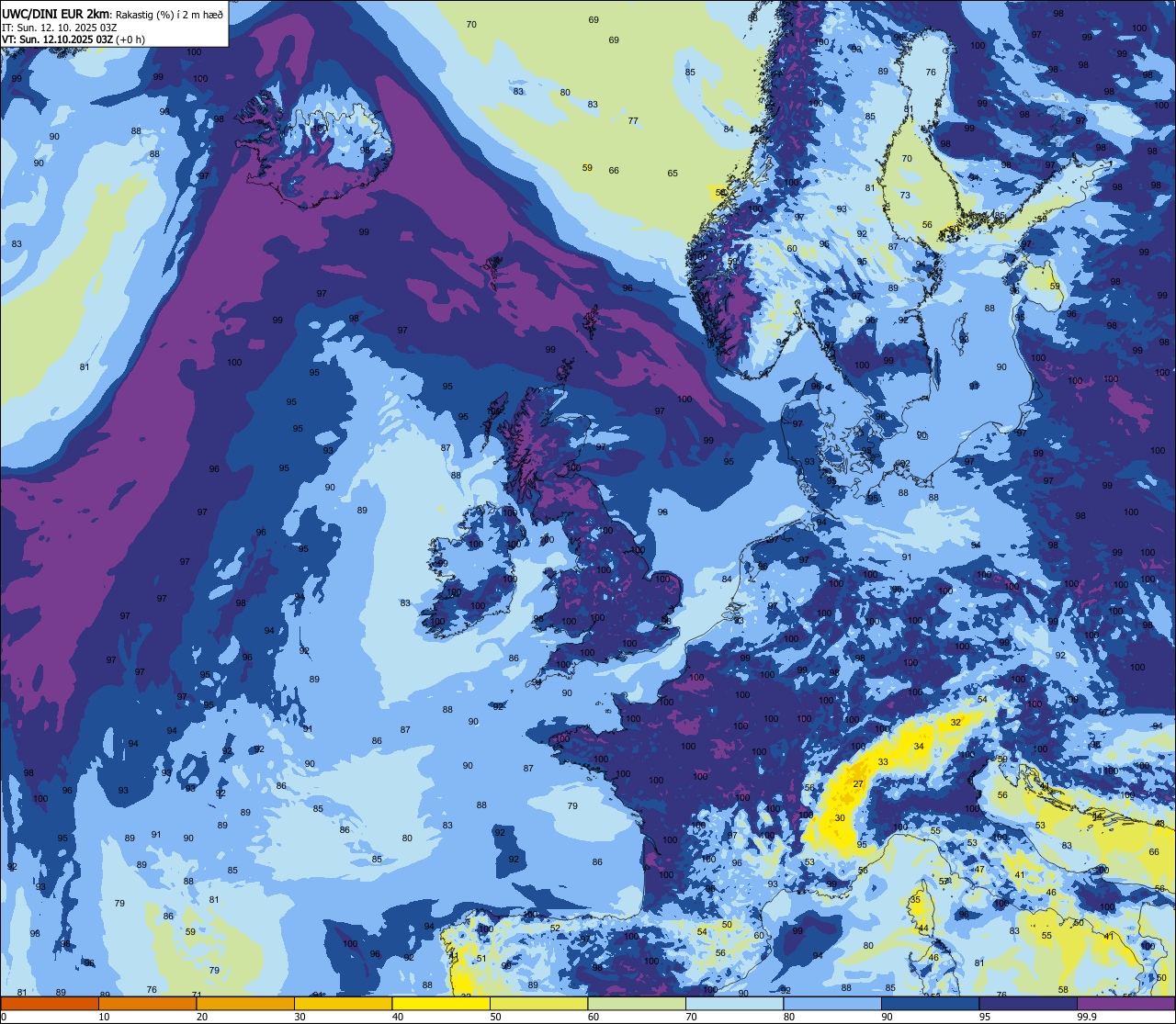Screen dimensions: 1176x1024
Task: Choose the 80–90% light blue legend swatch
Action: pyautogui.click(x=832, y=1003)
